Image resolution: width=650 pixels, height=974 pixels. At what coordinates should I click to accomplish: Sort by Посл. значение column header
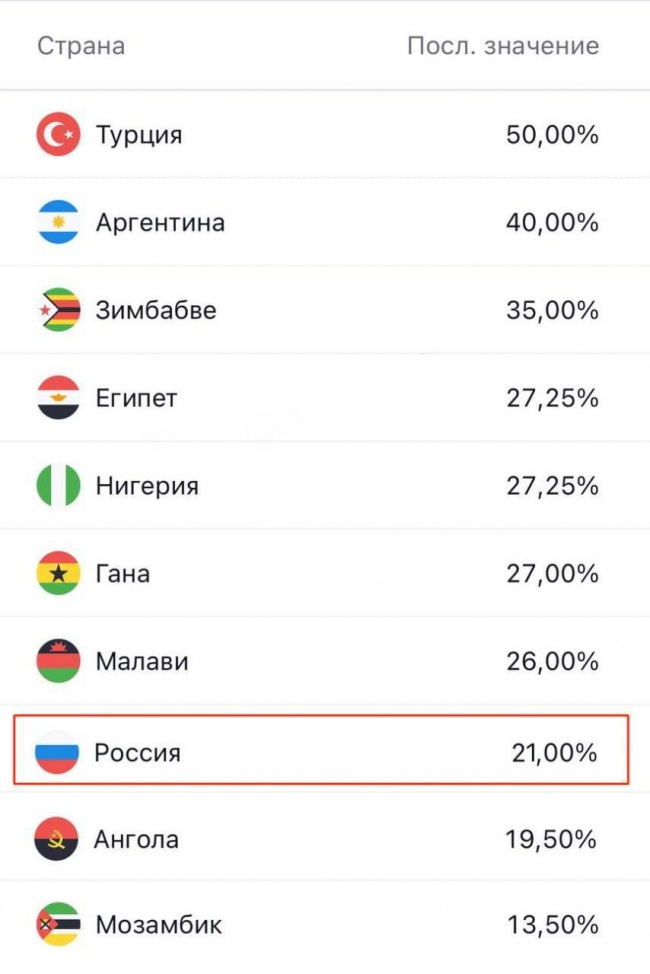(503, 46)
